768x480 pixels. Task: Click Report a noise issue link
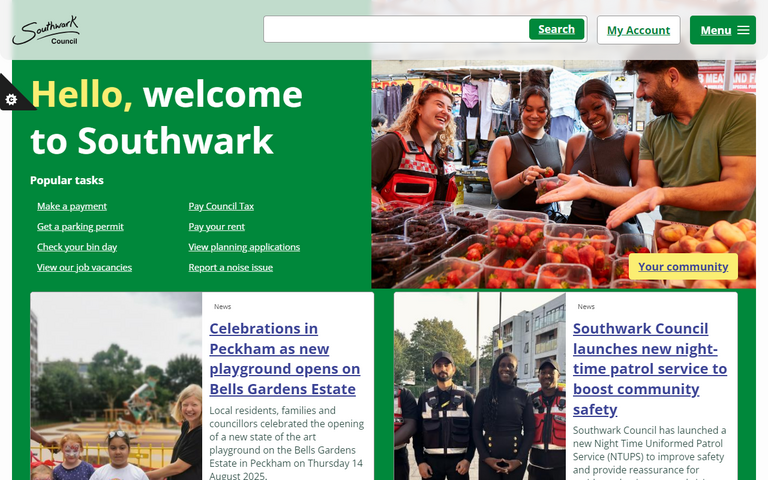pos(231,267)
